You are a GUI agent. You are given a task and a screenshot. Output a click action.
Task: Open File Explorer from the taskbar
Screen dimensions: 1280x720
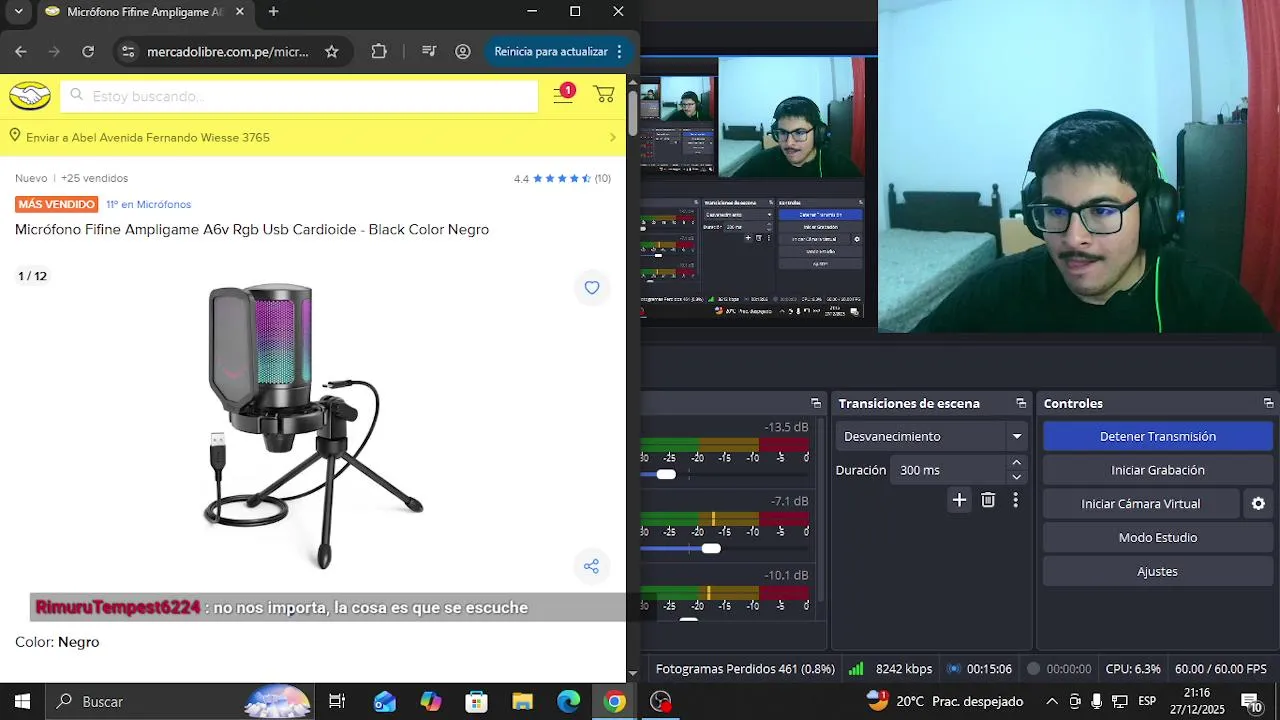point(523,701)
